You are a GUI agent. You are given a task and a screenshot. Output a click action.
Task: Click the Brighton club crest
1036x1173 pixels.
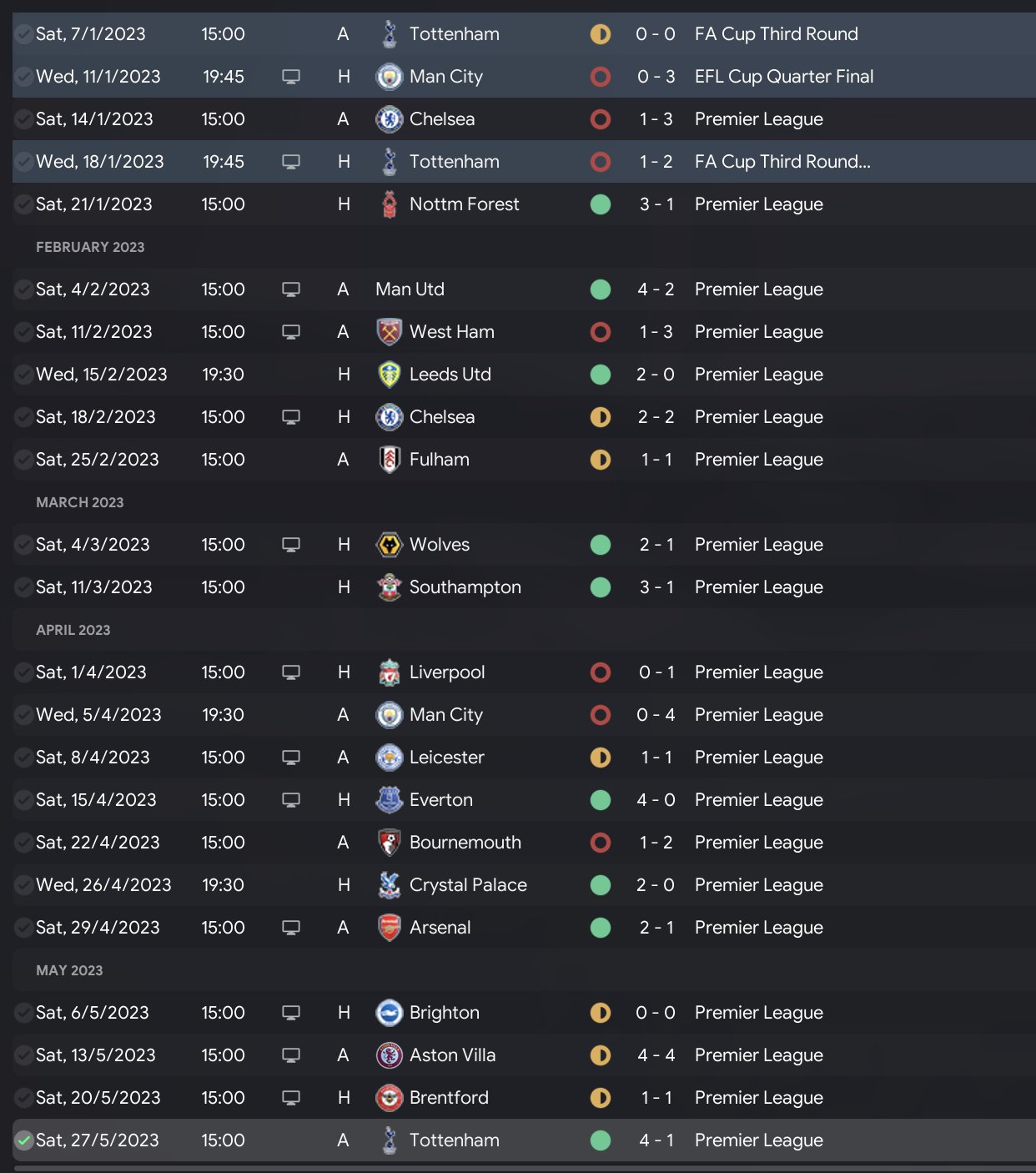389,1013
